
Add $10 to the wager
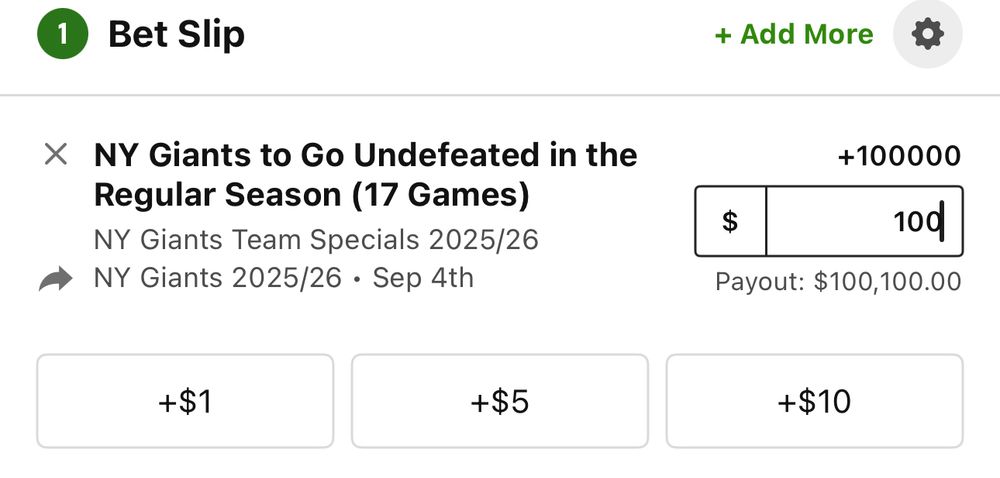point(814,401)
